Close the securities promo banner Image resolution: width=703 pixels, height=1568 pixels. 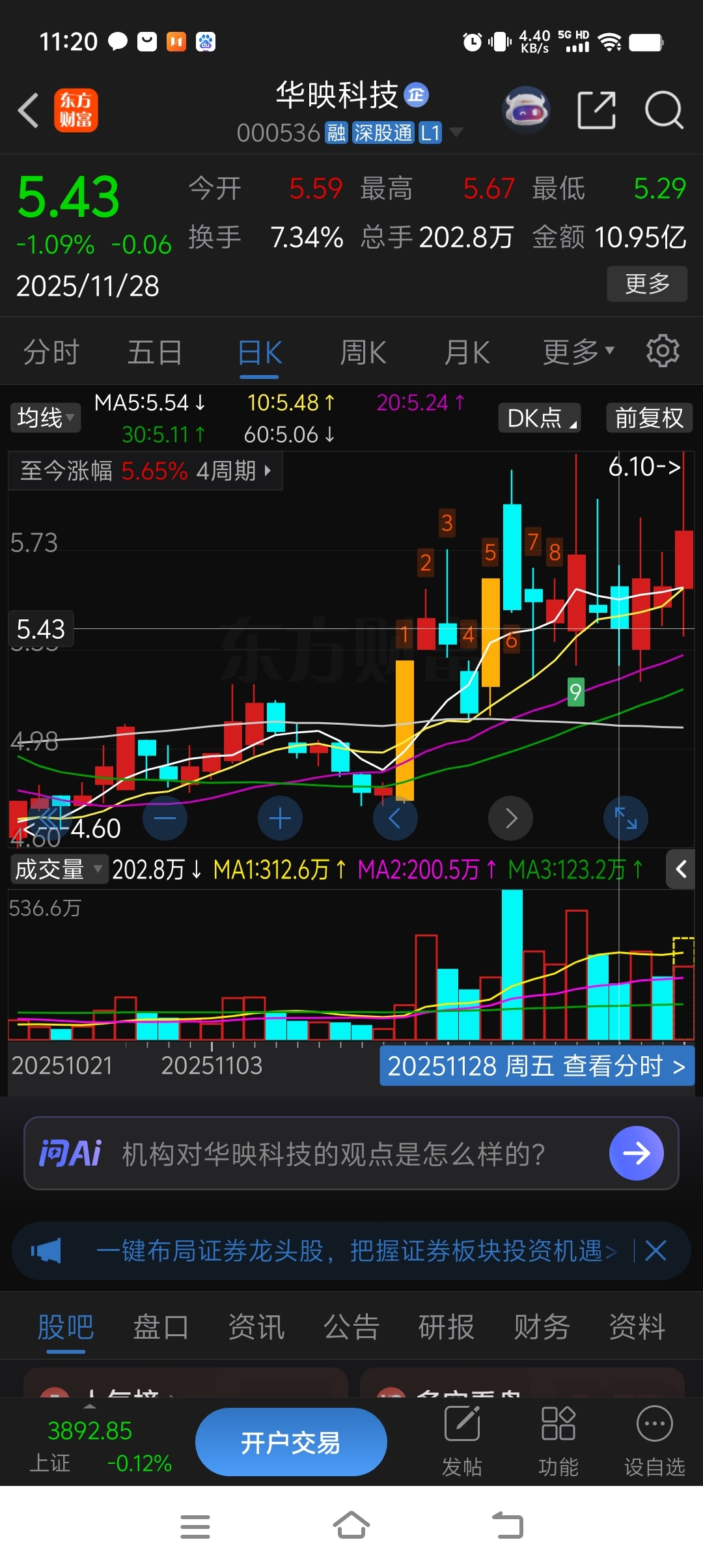[655, 1251]
